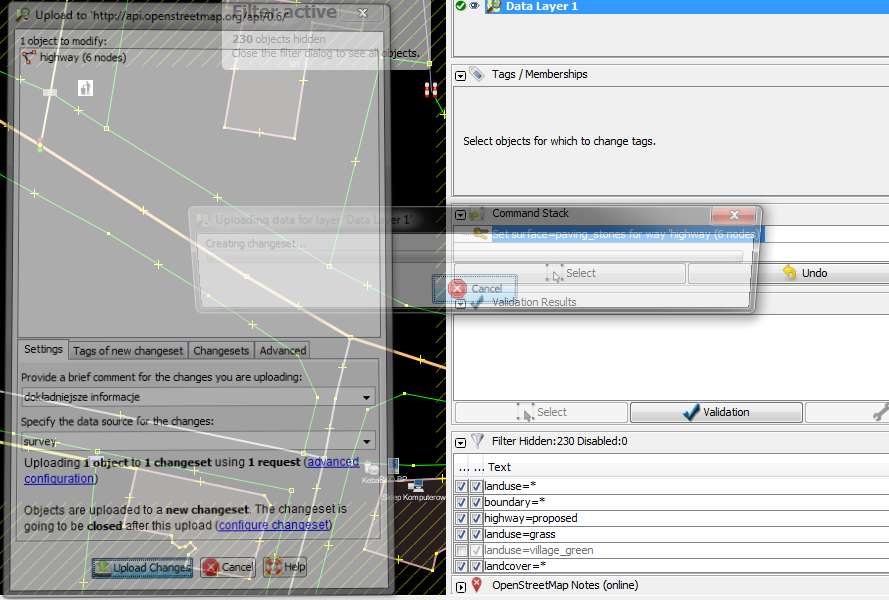
Task: Click Upload Changes button
Action: [x=142, y=567]
